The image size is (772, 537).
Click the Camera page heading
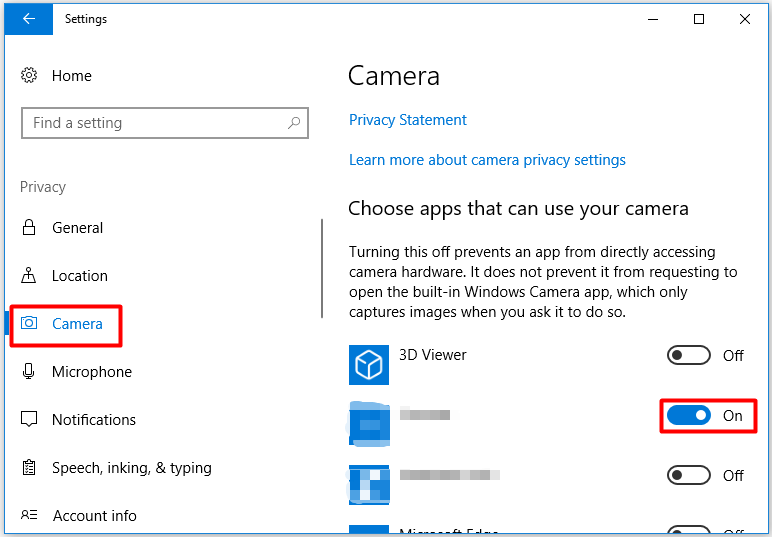point(393,77)
